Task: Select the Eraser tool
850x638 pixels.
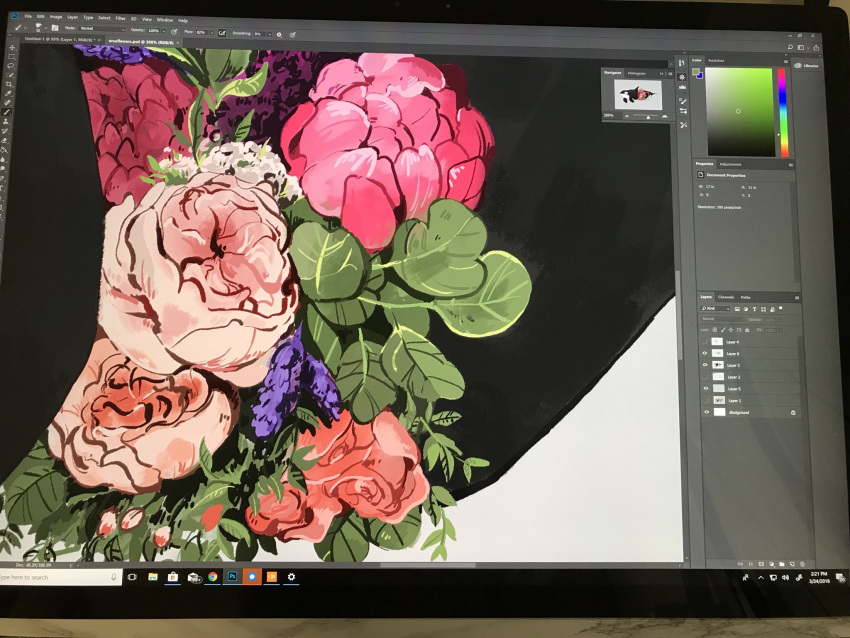Action: point(4,140)
